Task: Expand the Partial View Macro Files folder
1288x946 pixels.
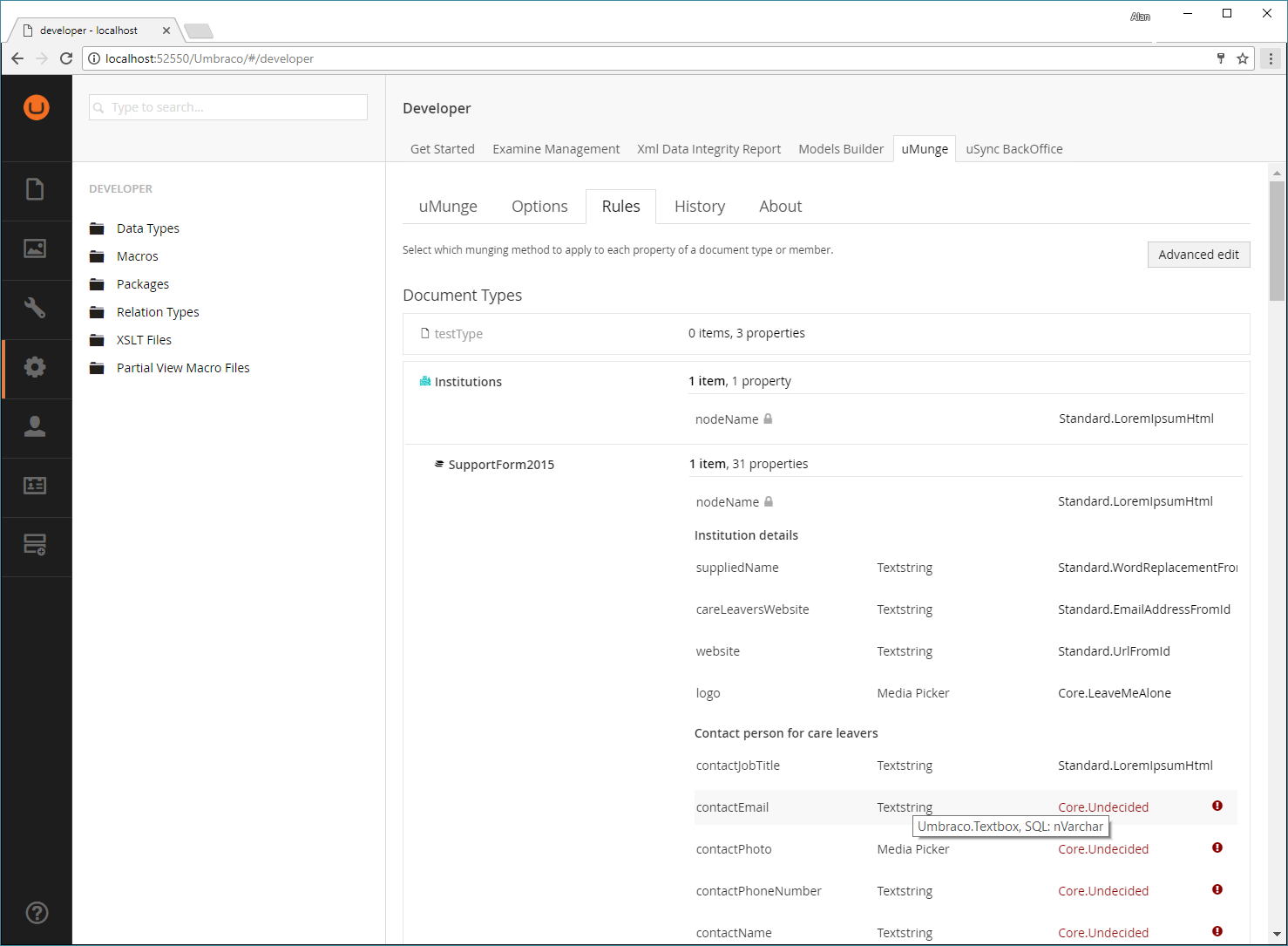Action: coord(170,368)
